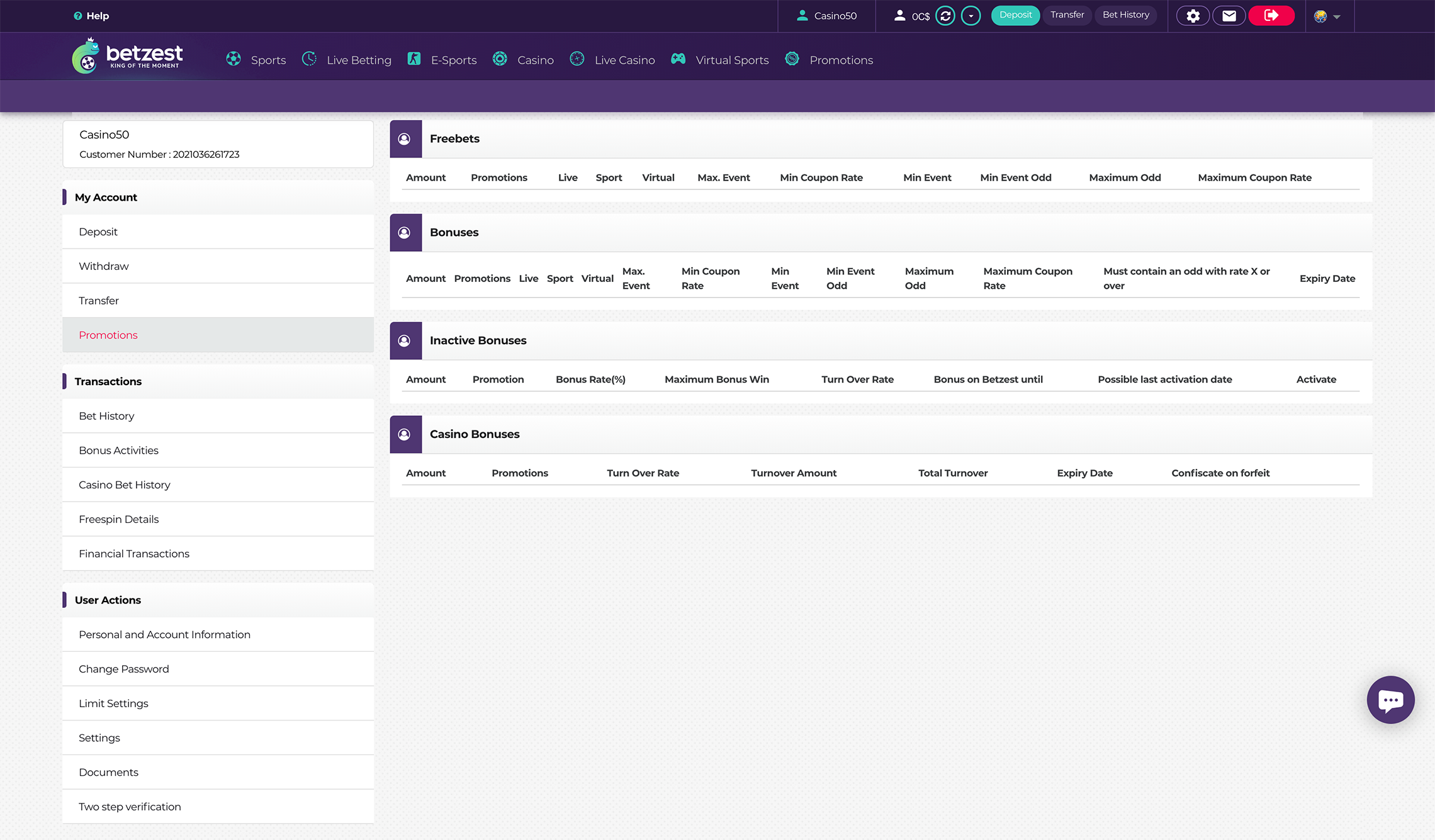
Task: Click the Casino50 username in top bar
Action: pos(835,16)
